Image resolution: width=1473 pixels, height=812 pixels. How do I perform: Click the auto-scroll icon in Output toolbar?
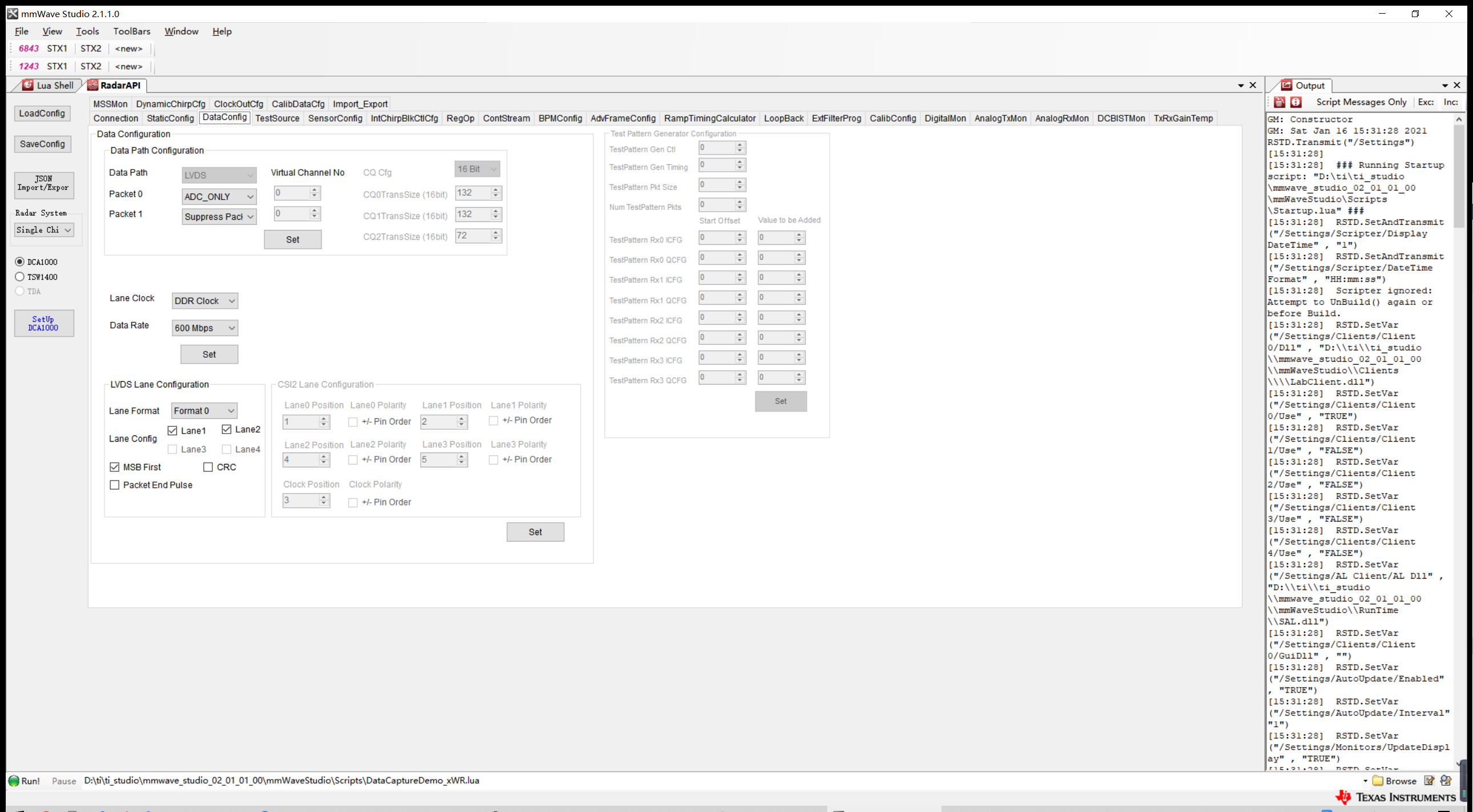(1297, 102)
